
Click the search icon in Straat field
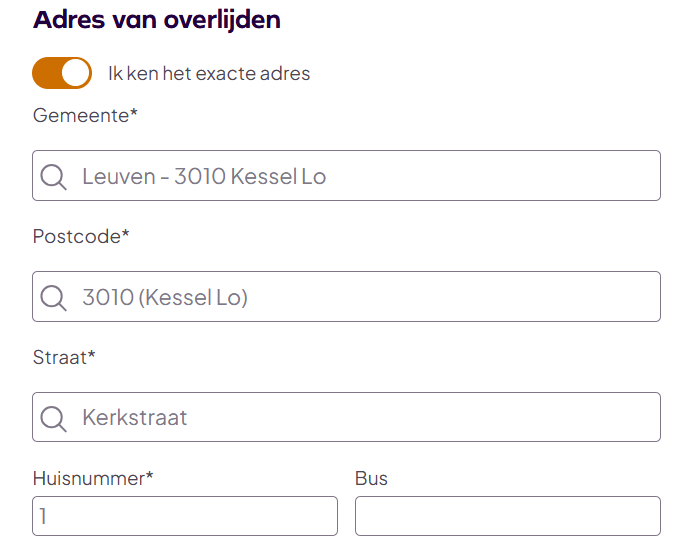[53, 418]
